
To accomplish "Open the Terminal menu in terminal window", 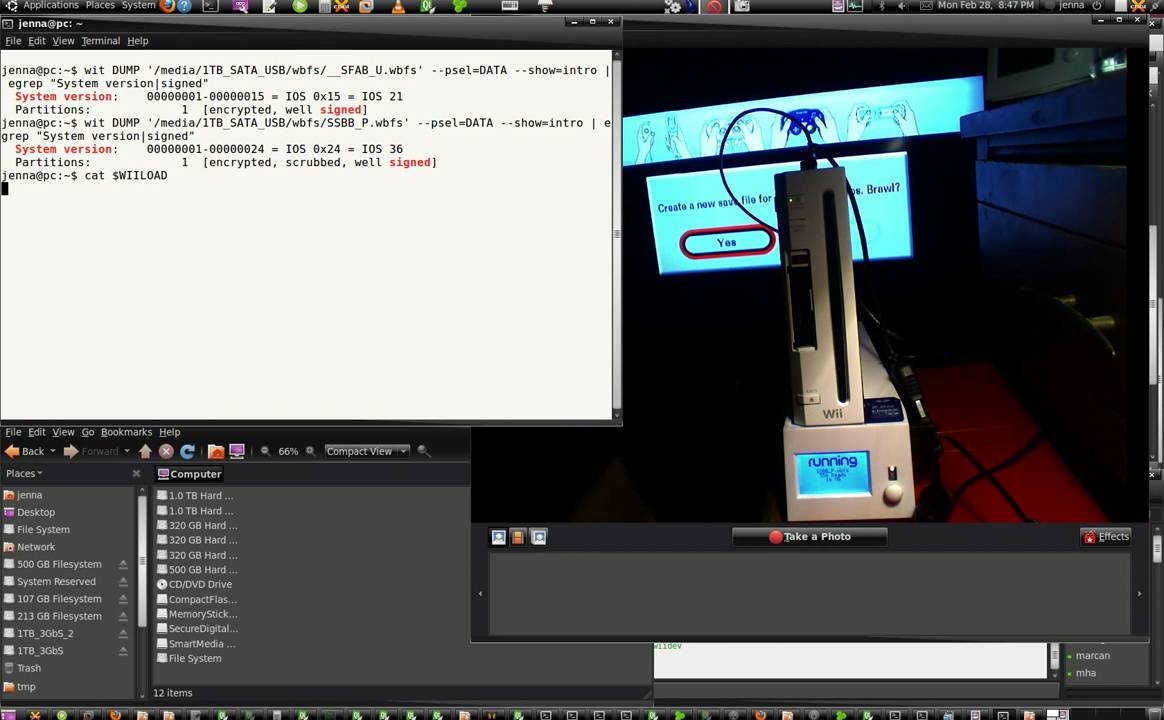I will pos(101,41).
